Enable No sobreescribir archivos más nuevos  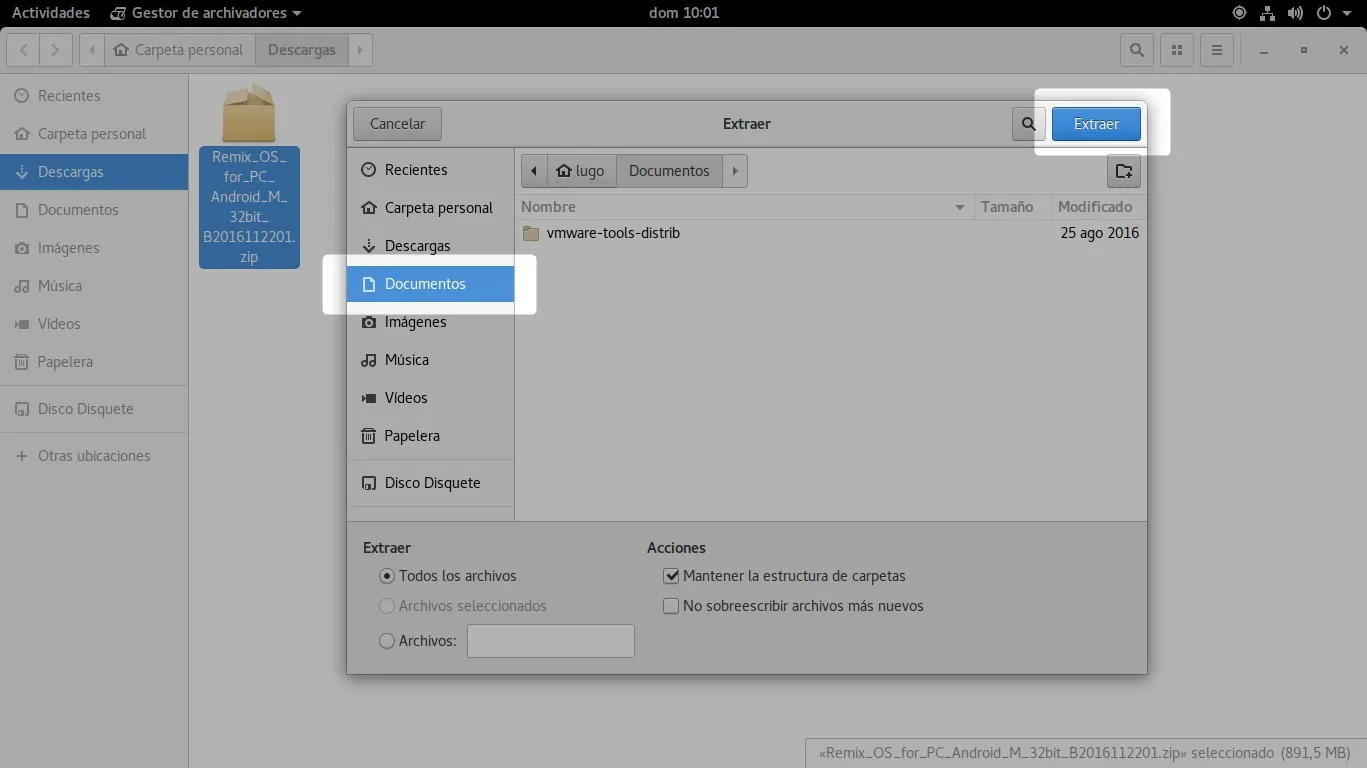pyautogui.click(x=671, y=605)
